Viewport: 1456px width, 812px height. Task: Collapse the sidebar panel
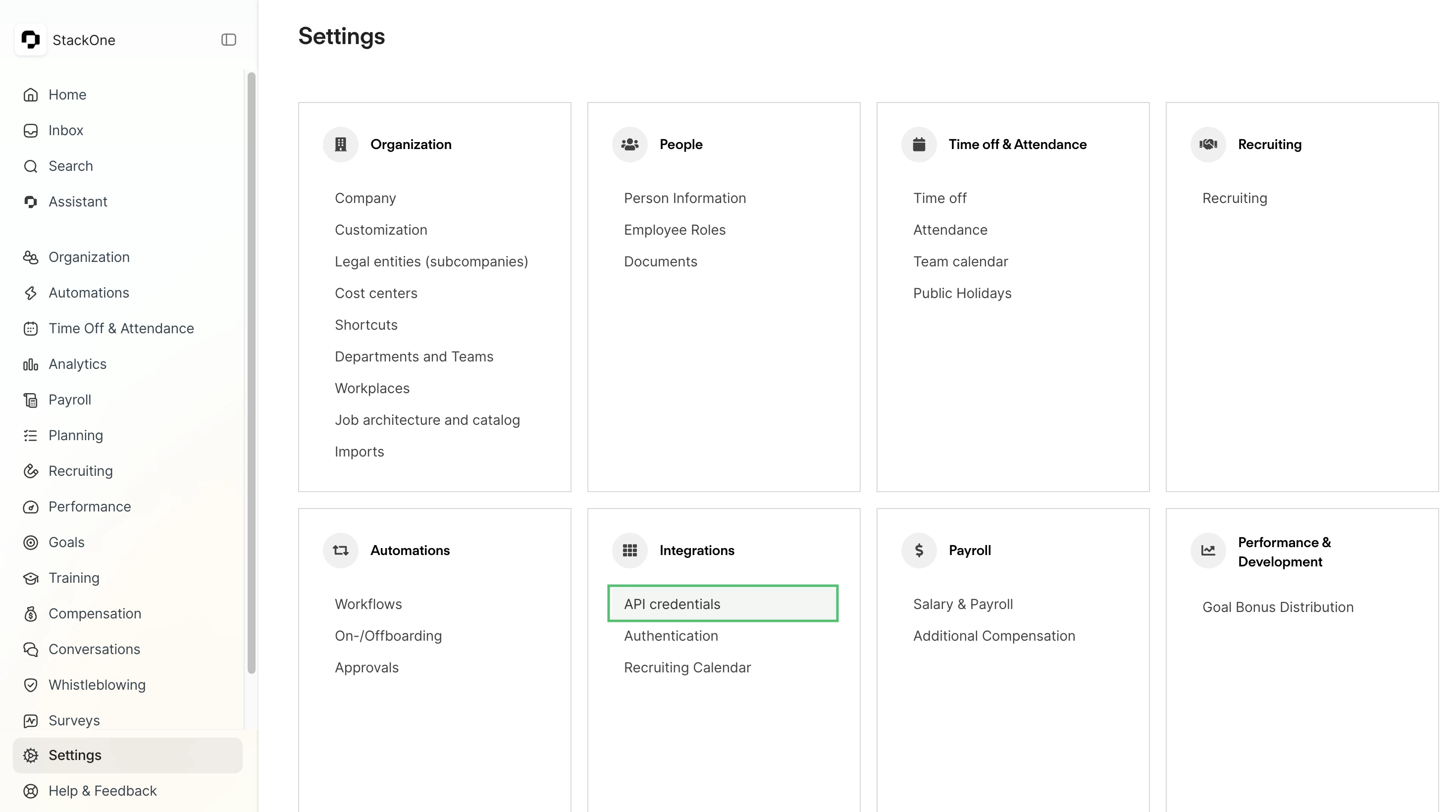click(228, 40)
